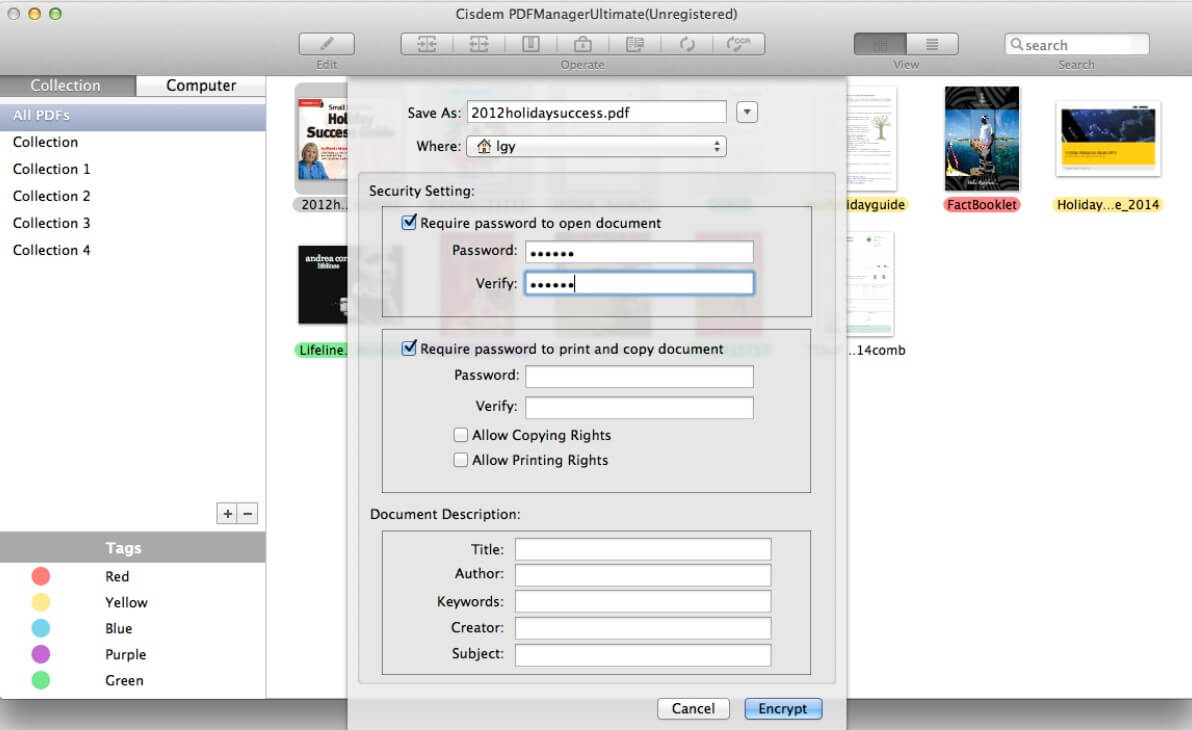This screenshot has width=1192, height=730.
Task: Click the Convert pages icon
Action: (x=636, y=43)
